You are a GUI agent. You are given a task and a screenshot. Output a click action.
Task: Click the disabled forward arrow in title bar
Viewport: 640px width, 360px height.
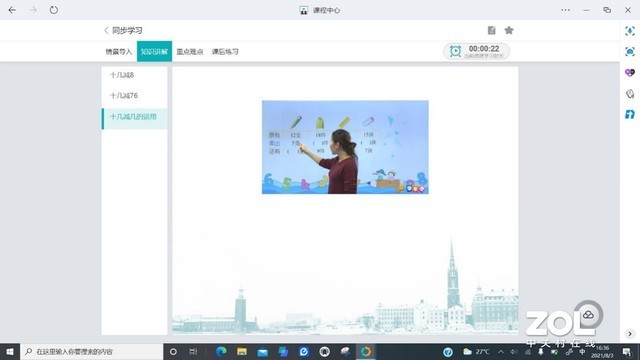point(33,10)
